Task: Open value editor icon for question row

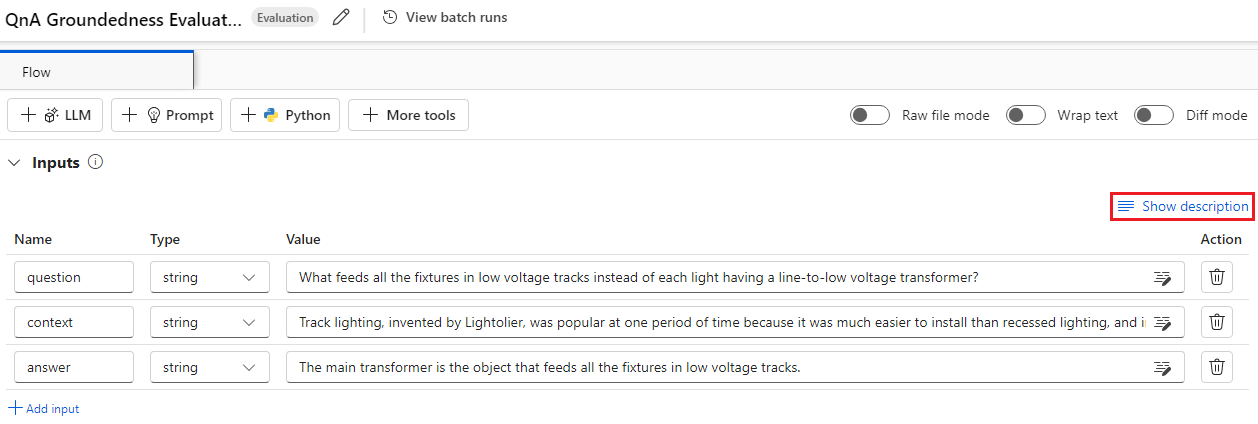Action: pos(1162,278)
